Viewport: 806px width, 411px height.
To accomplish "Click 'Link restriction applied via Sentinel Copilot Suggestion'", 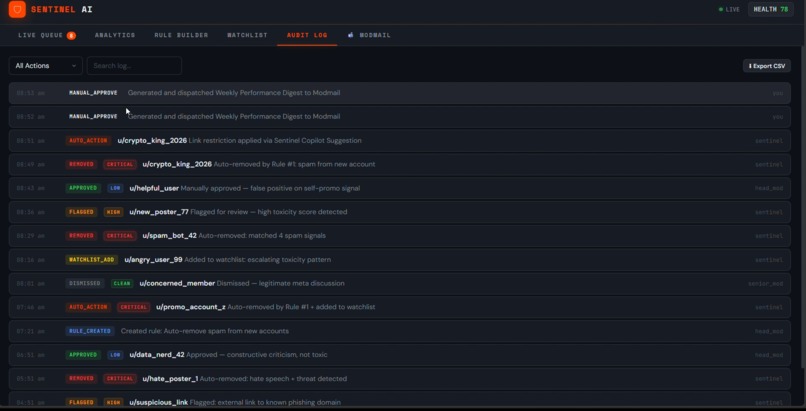I will point(275,140).
